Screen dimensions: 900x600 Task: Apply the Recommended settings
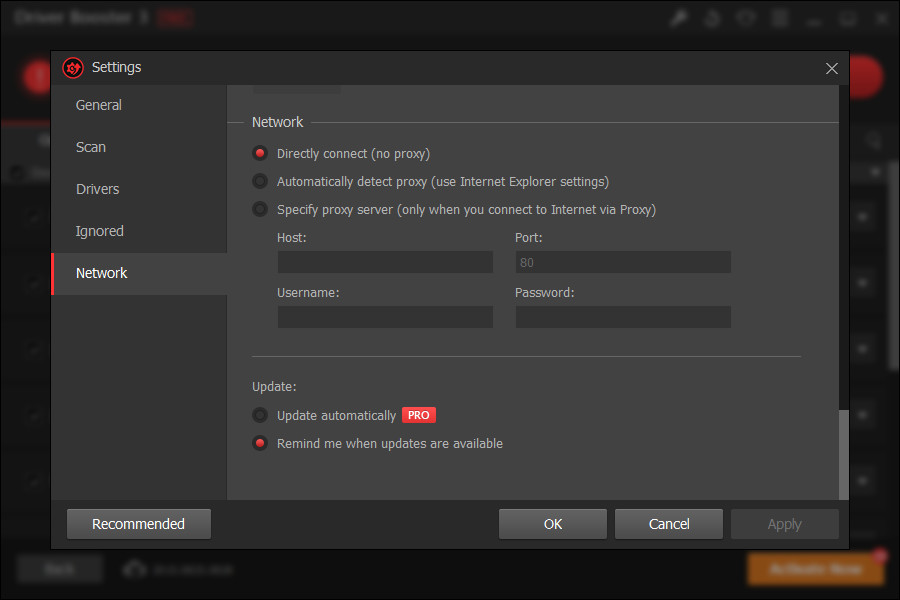(x=138, y=523)
